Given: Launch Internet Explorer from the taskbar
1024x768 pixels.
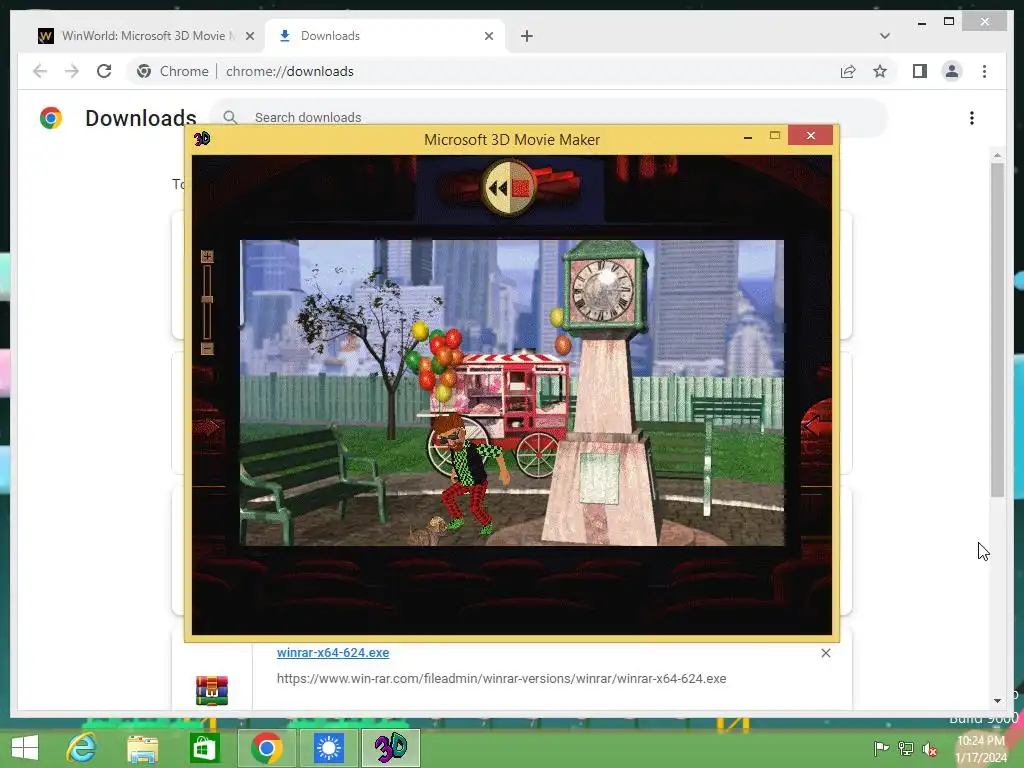Looking at the screenshot, I should pyautogui.click(x=82, y=748).
